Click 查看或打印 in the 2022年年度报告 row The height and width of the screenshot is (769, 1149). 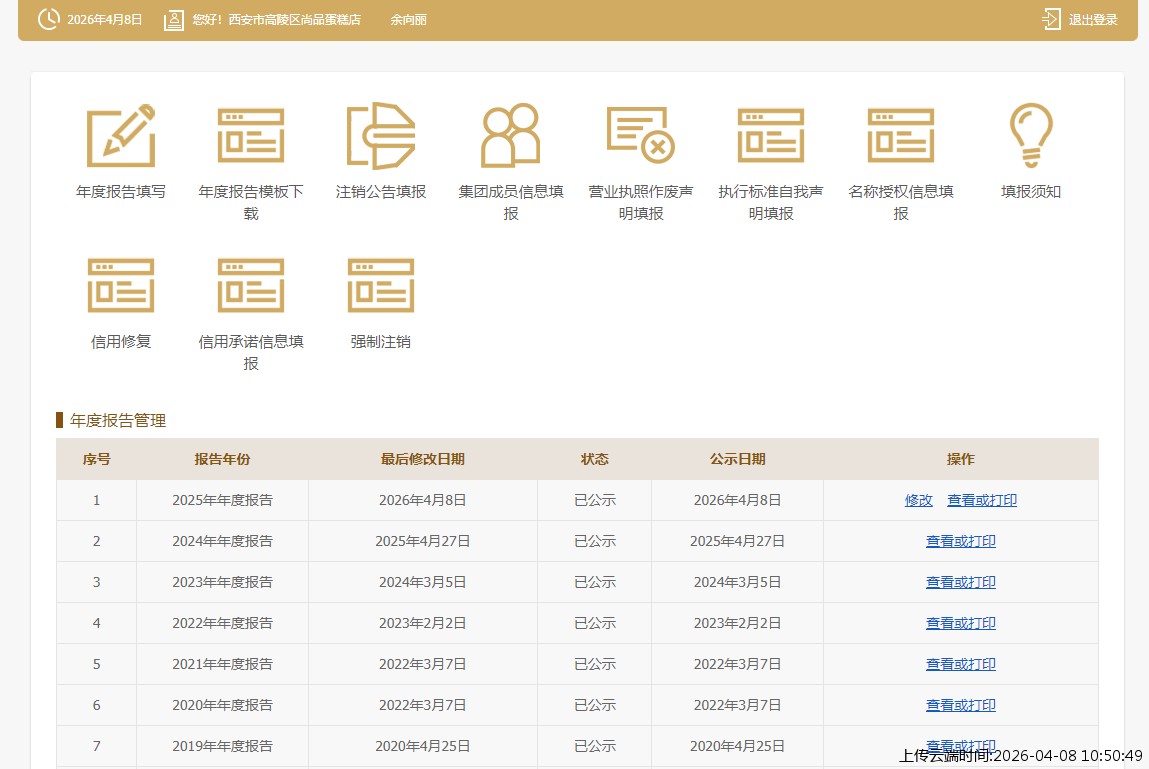961,623
